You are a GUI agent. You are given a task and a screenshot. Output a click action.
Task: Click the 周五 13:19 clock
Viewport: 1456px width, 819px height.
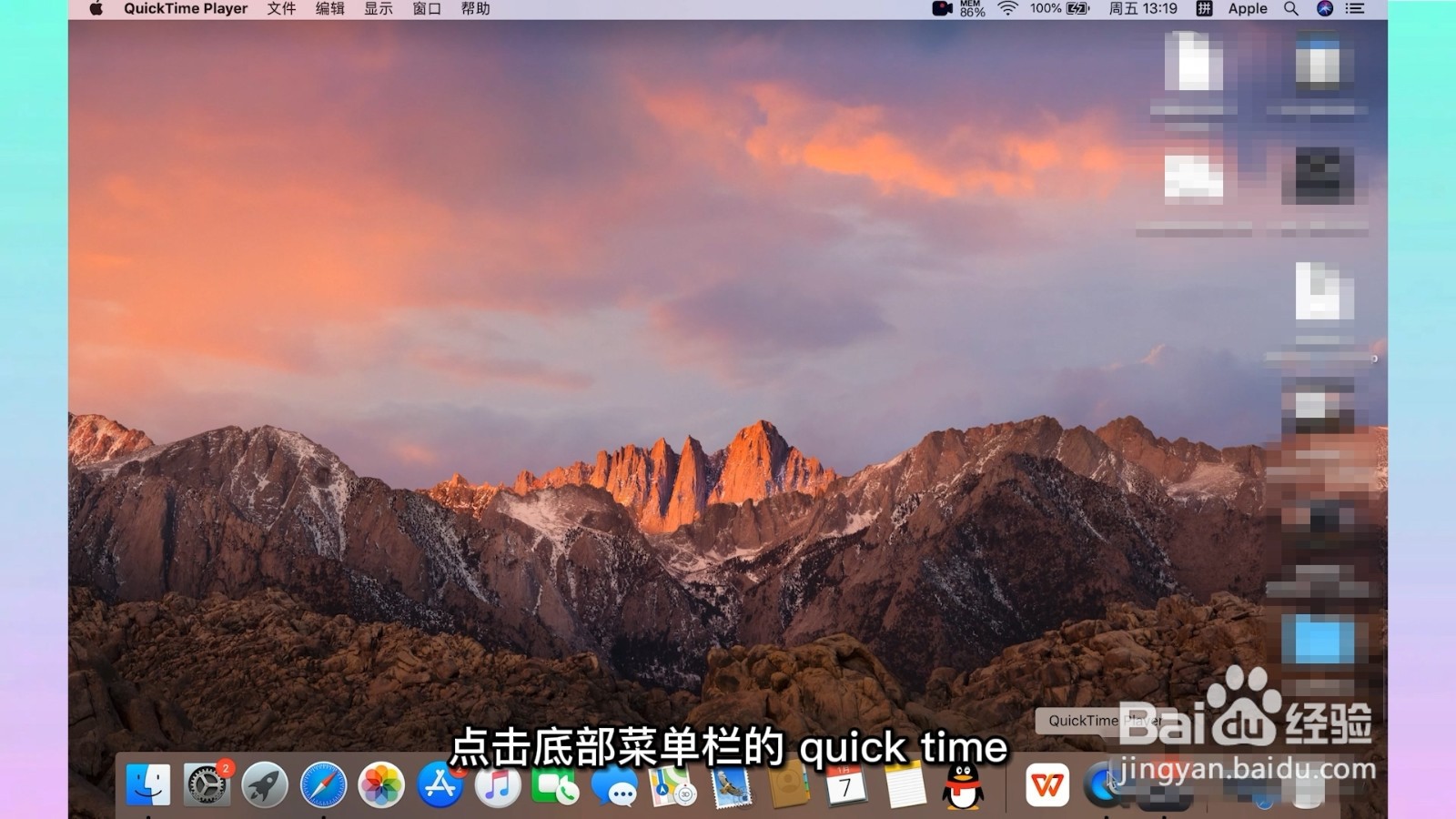1143,9
